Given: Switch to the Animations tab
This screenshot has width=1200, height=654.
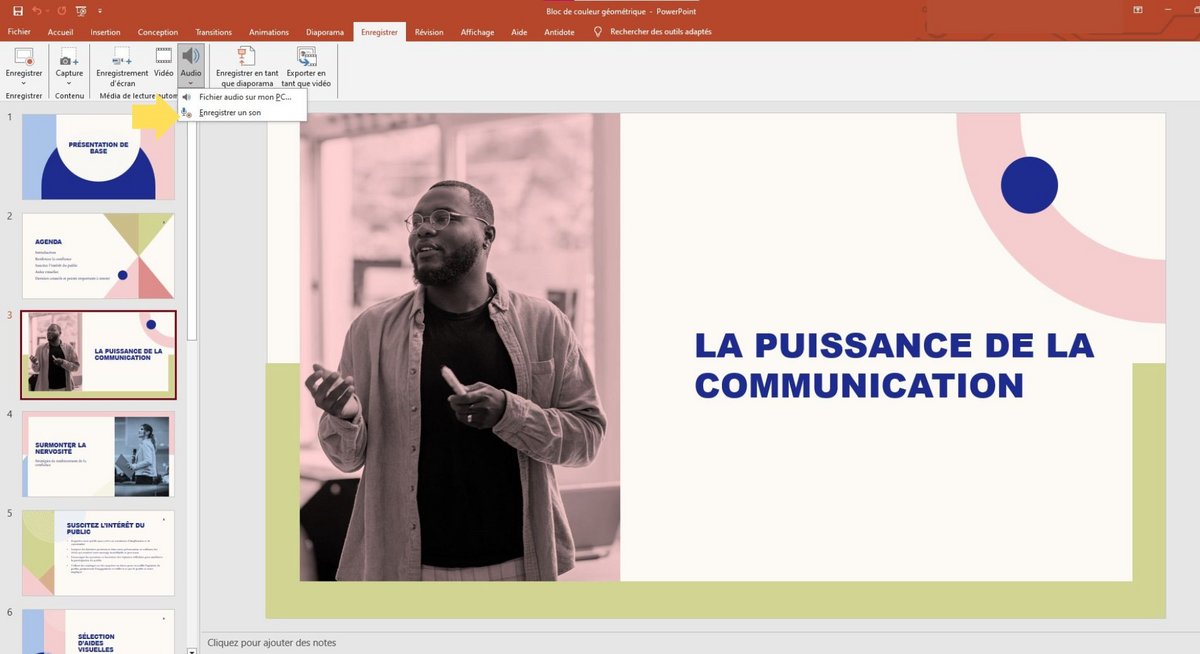Looking at the screenshot, I should click(x=268, y=32).
